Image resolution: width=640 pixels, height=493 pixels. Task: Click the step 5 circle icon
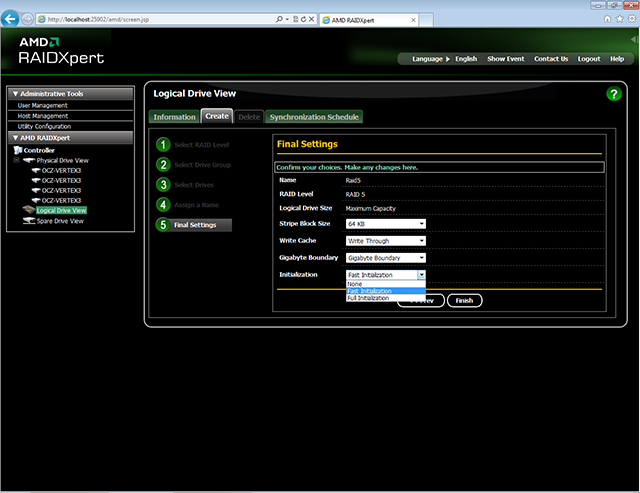[163, 224]
